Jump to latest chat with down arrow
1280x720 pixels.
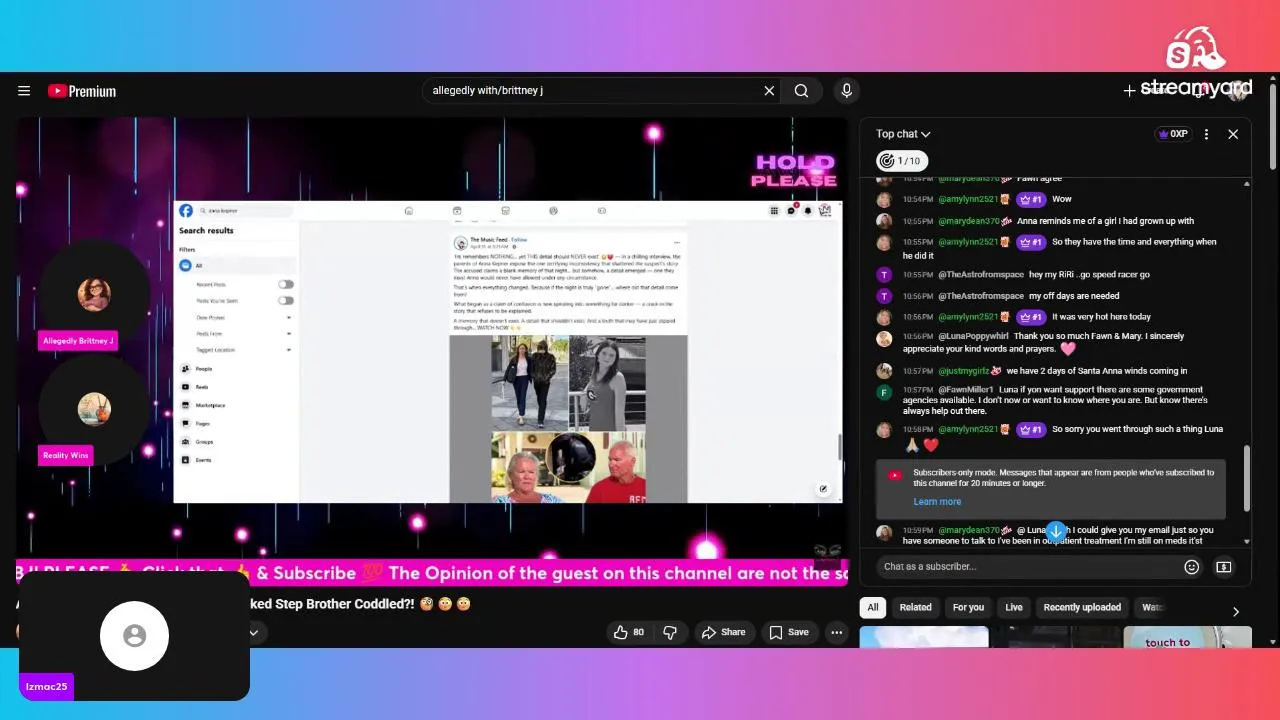1056,532
